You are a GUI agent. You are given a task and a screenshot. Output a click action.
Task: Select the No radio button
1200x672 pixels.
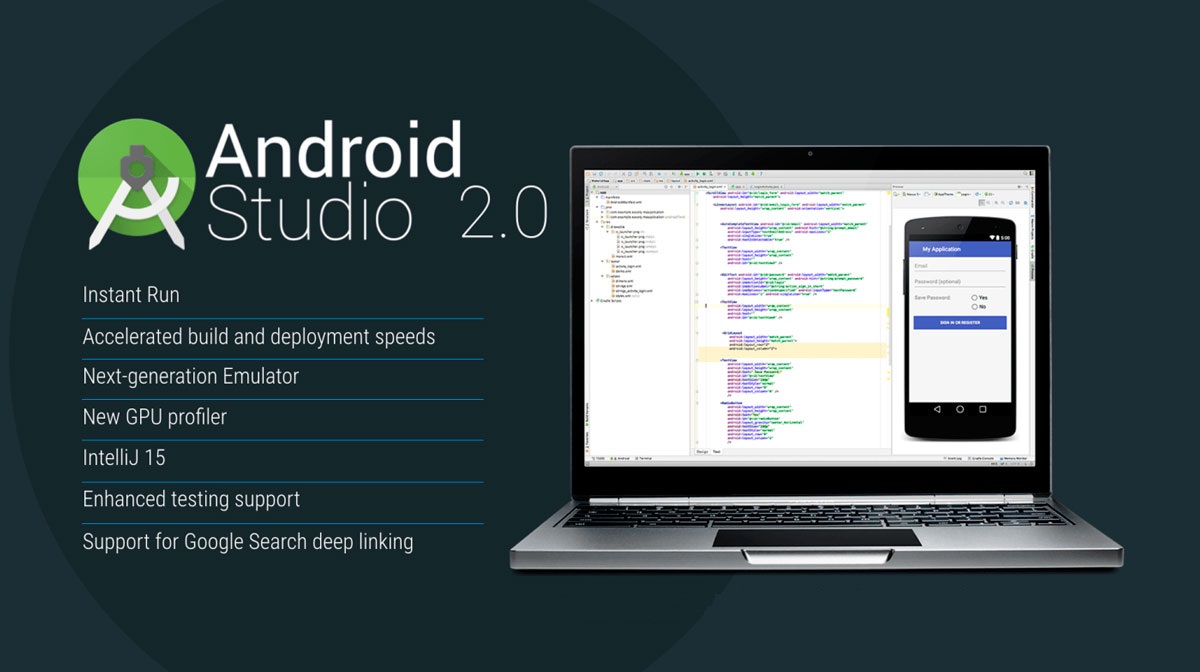(x=975, y=307)
